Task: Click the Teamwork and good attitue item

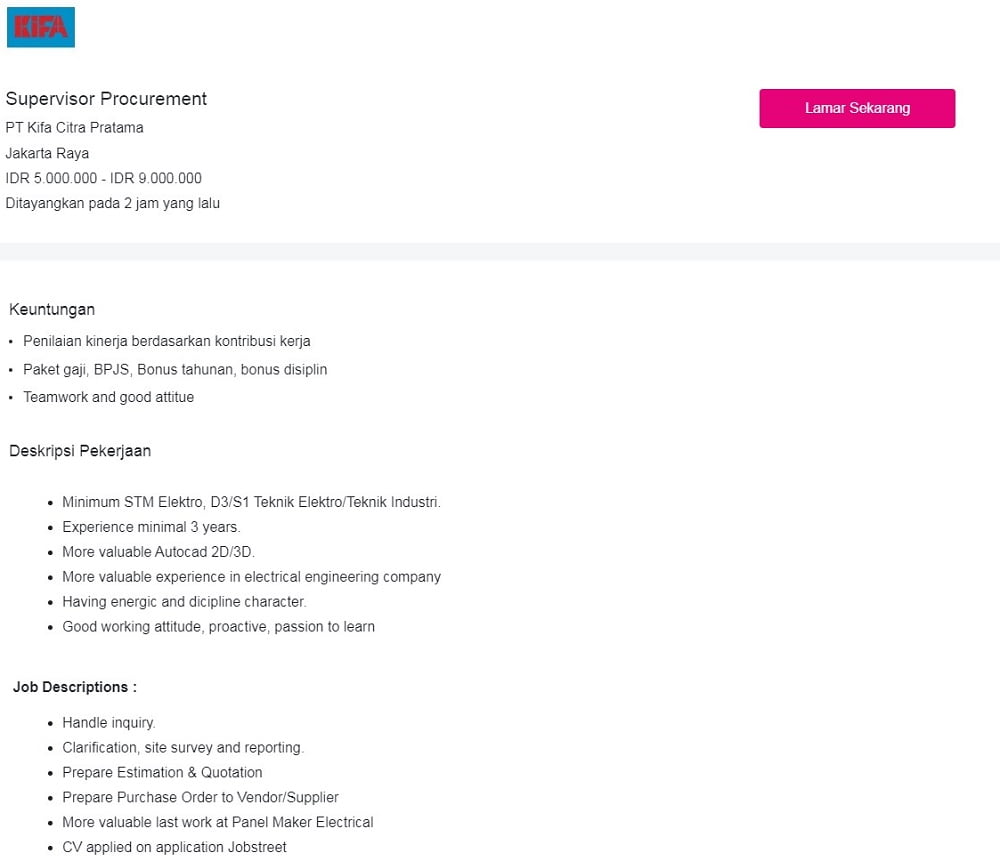Action: [x=109, y=397]
